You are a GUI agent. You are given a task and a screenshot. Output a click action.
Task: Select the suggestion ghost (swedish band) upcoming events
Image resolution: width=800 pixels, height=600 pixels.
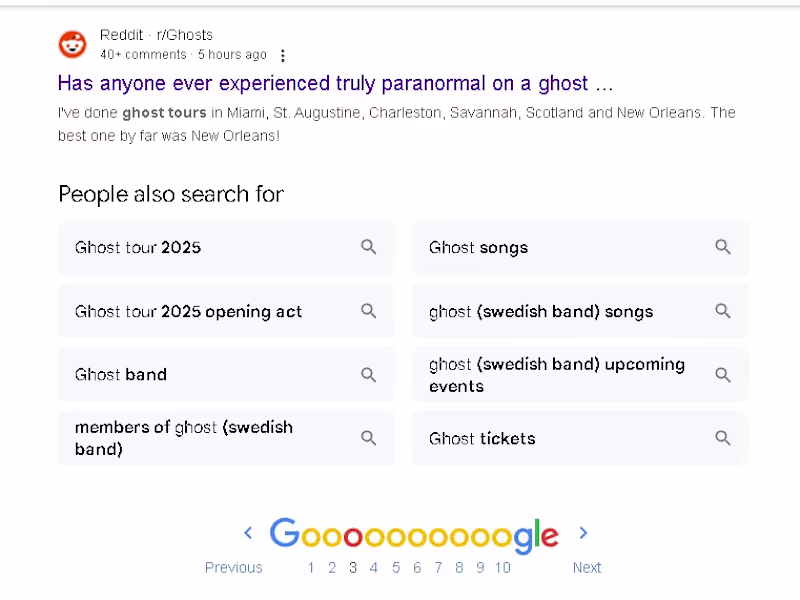pyautogui.click(x=557, y=375)
